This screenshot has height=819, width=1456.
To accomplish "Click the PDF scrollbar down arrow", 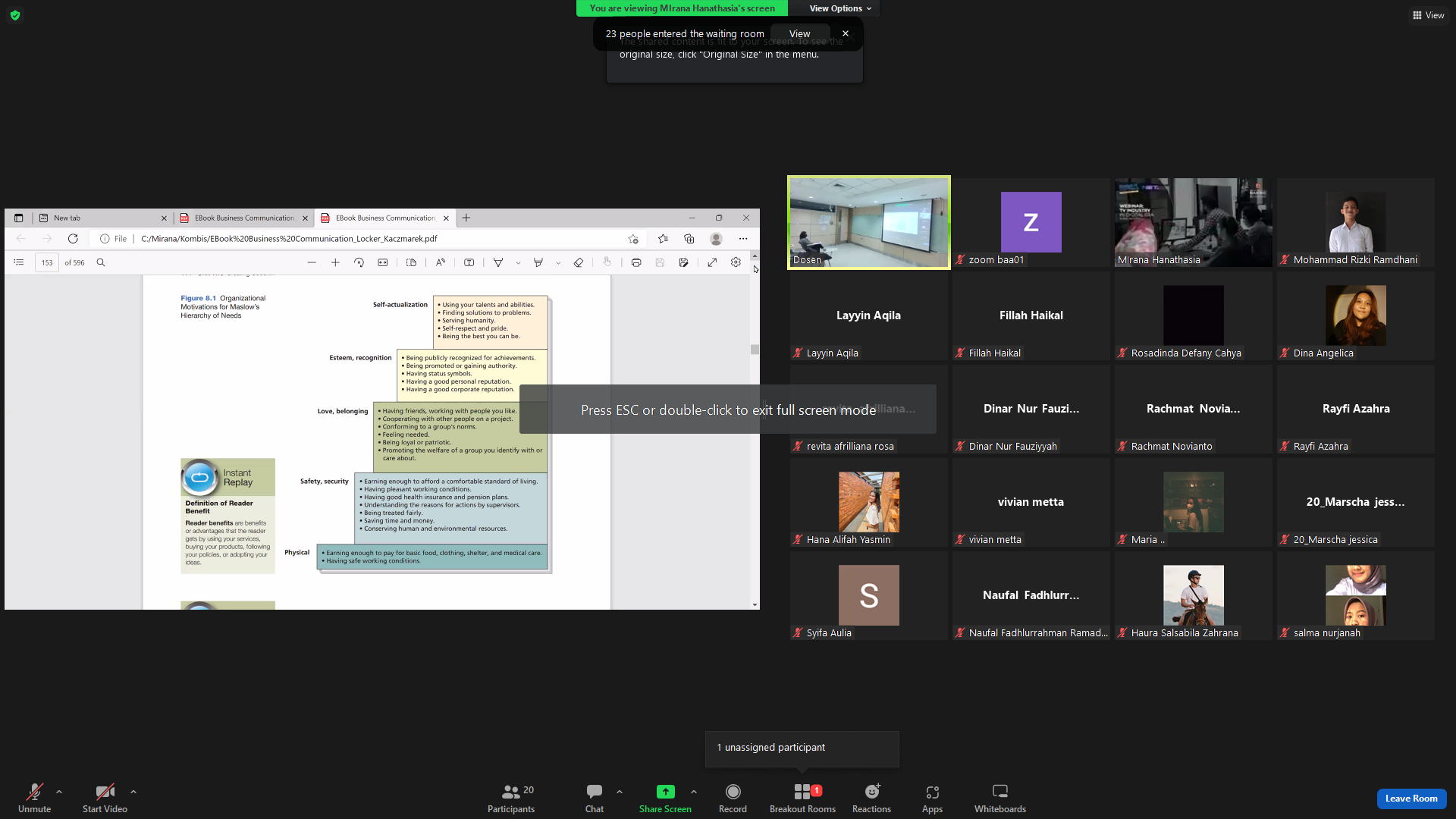I will [755, 605].
